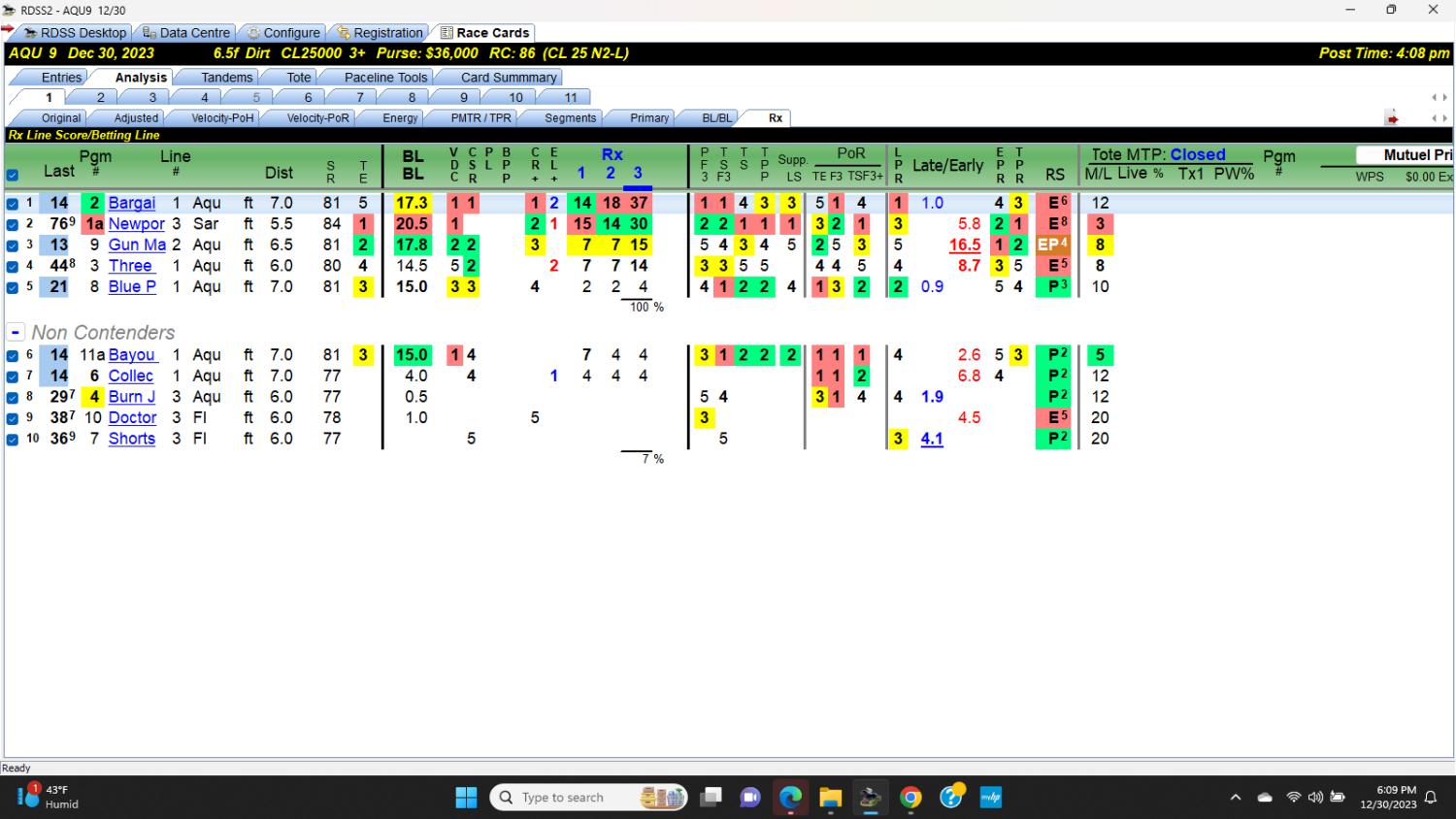Open the Wi-Fi network tray icon
The image size is (1456, 819).
pos(1293,798)
